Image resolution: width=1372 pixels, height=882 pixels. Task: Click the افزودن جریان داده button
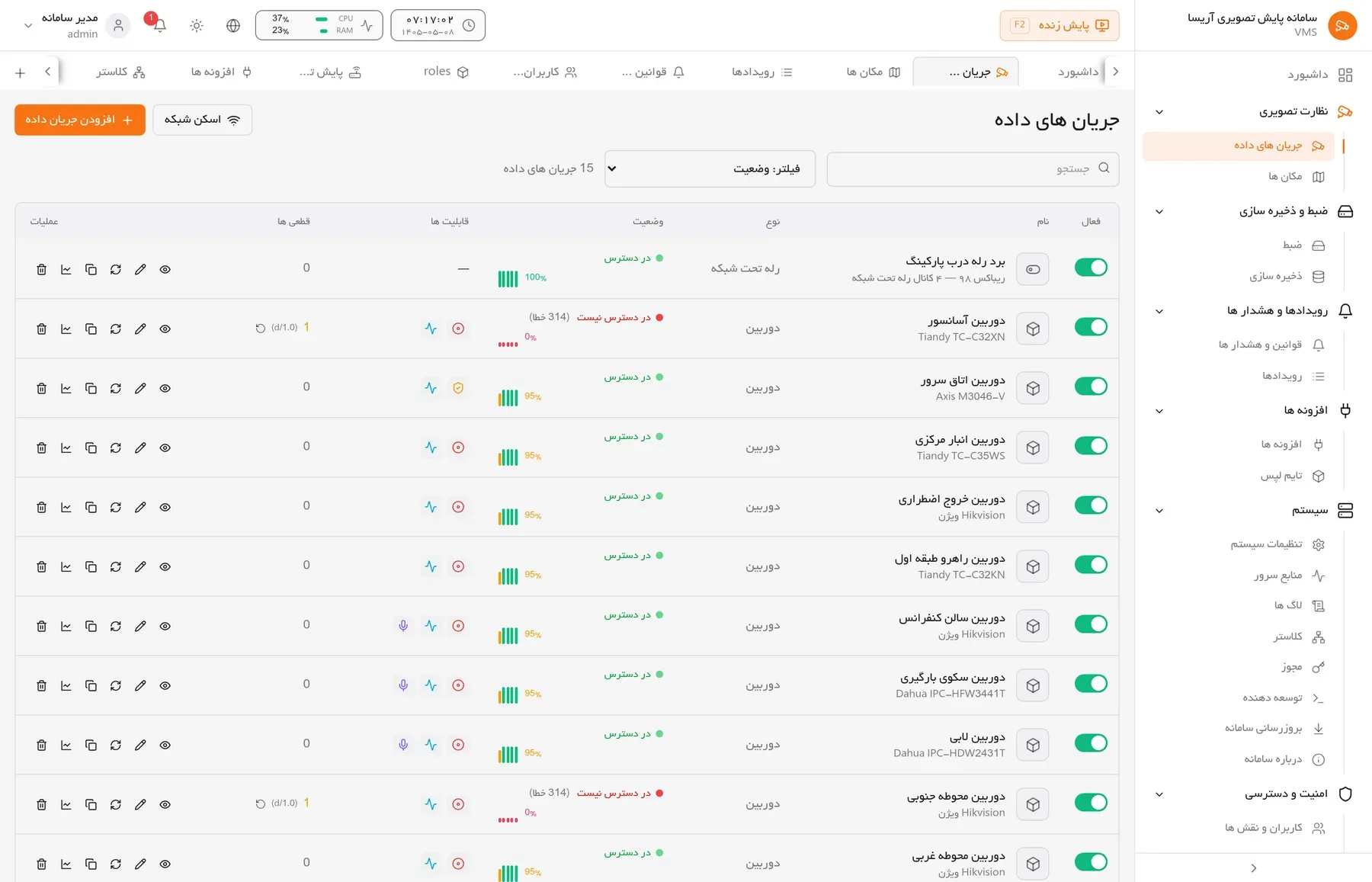coord(80,120)
